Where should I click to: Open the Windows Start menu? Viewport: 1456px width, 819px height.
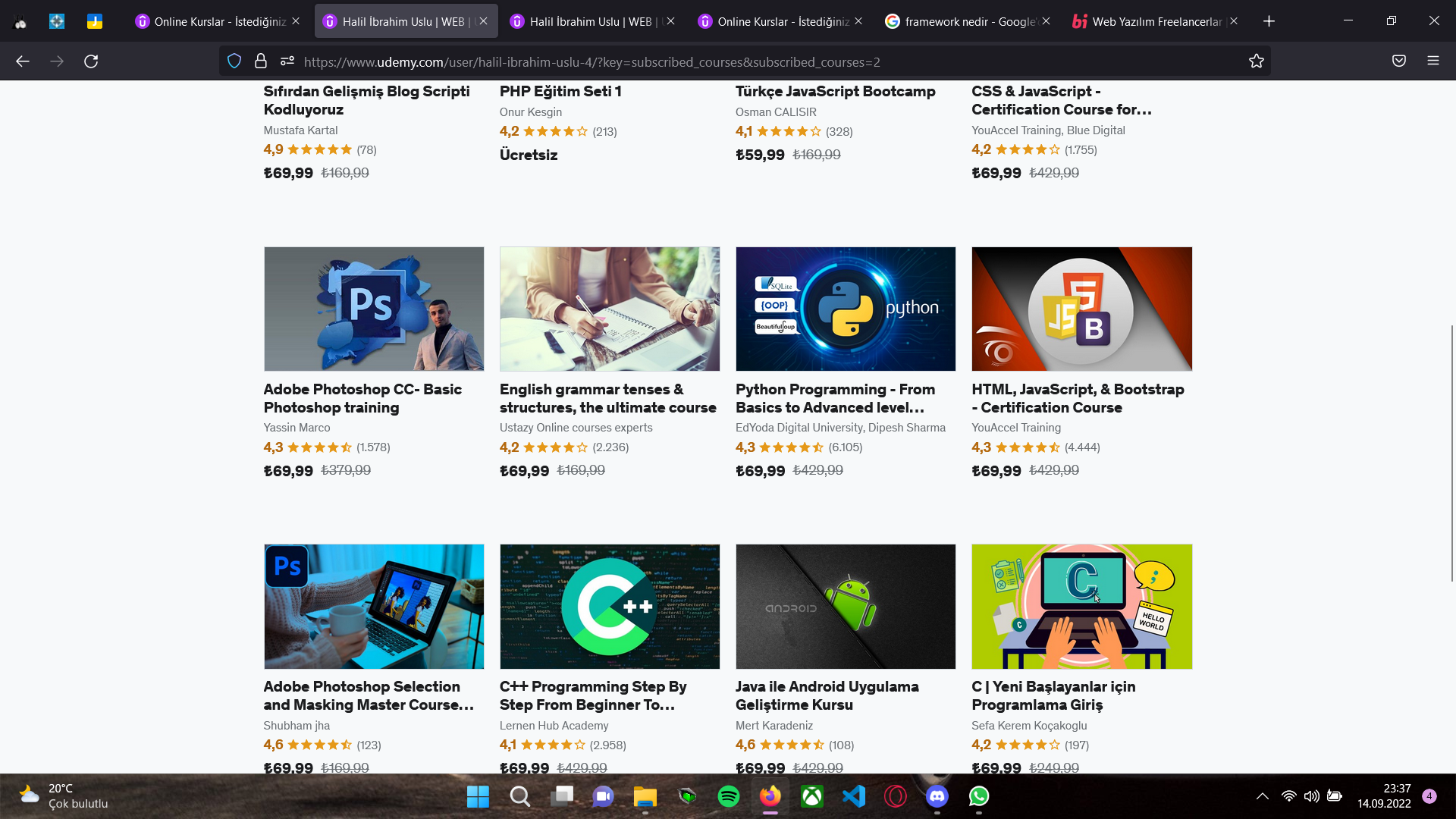tap(478, 796)
